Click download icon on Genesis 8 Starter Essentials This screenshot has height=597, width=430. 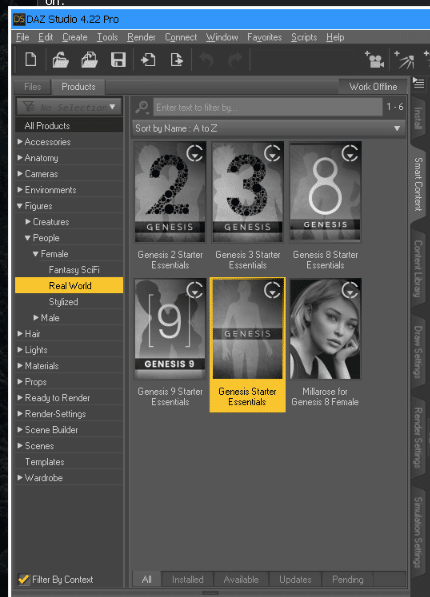[350, 153]
